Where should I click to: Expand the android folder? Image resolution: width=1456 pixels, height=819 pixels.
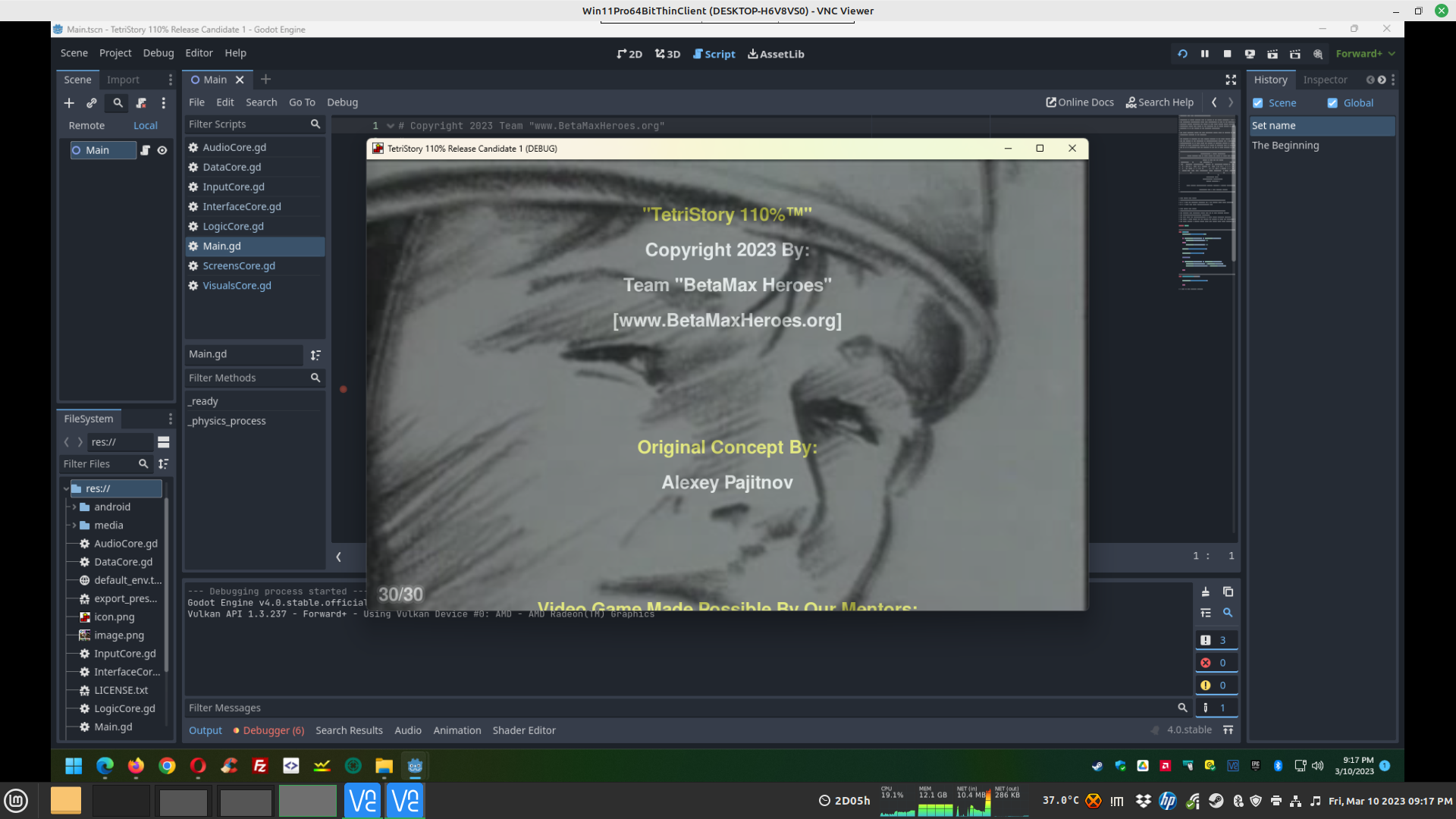74,507
